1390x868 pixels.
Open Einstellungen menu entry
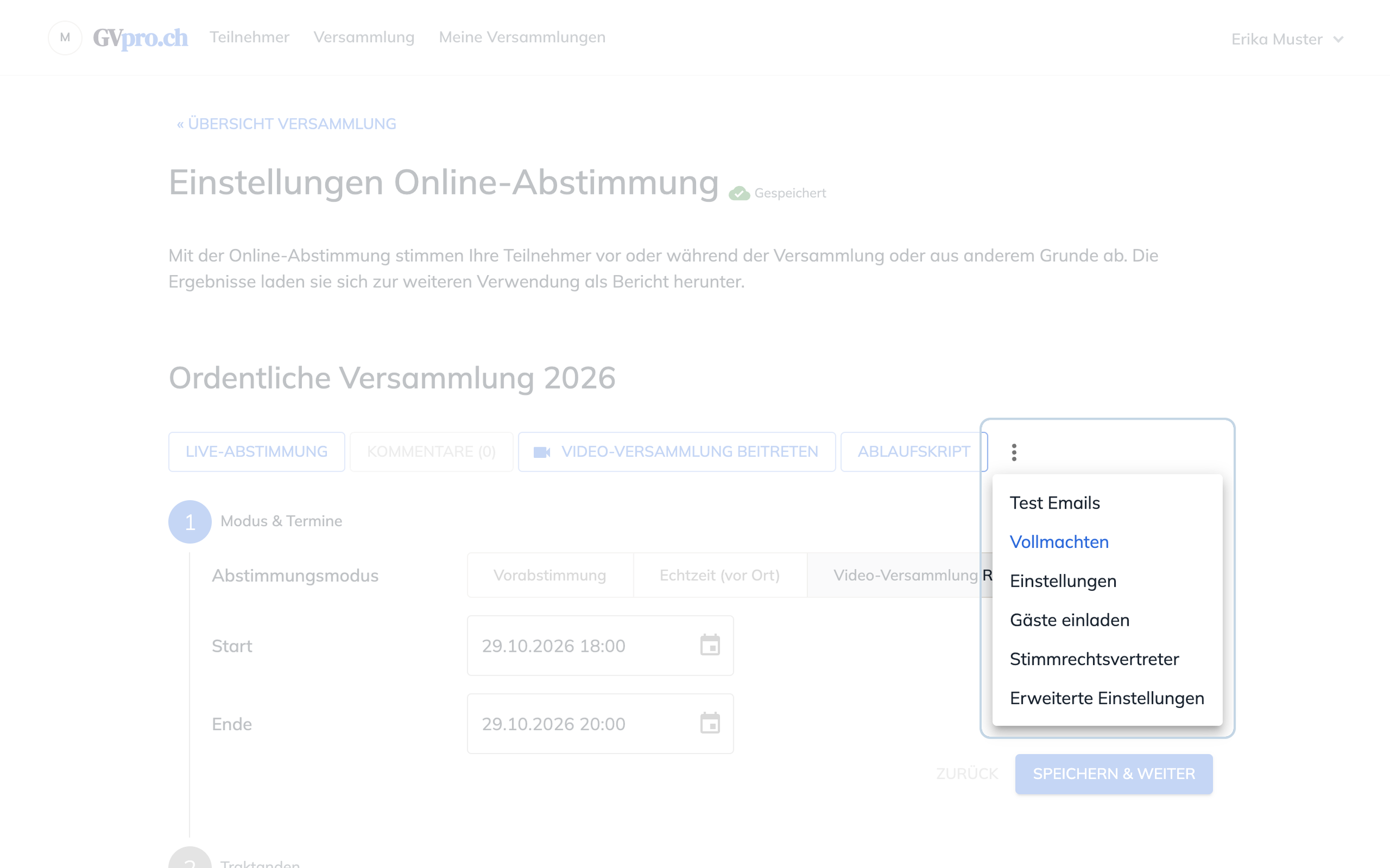point(1107,581)
